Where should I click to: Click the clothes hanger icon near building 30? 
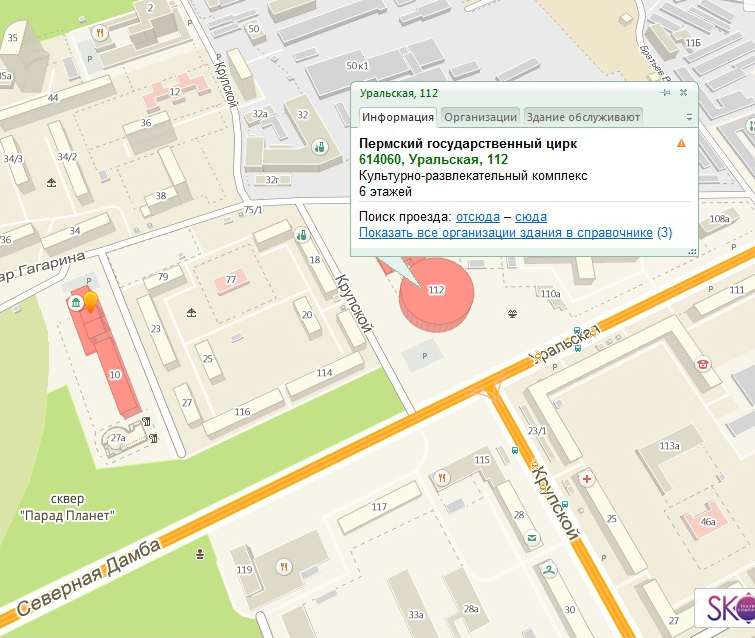tap(548, 571)
